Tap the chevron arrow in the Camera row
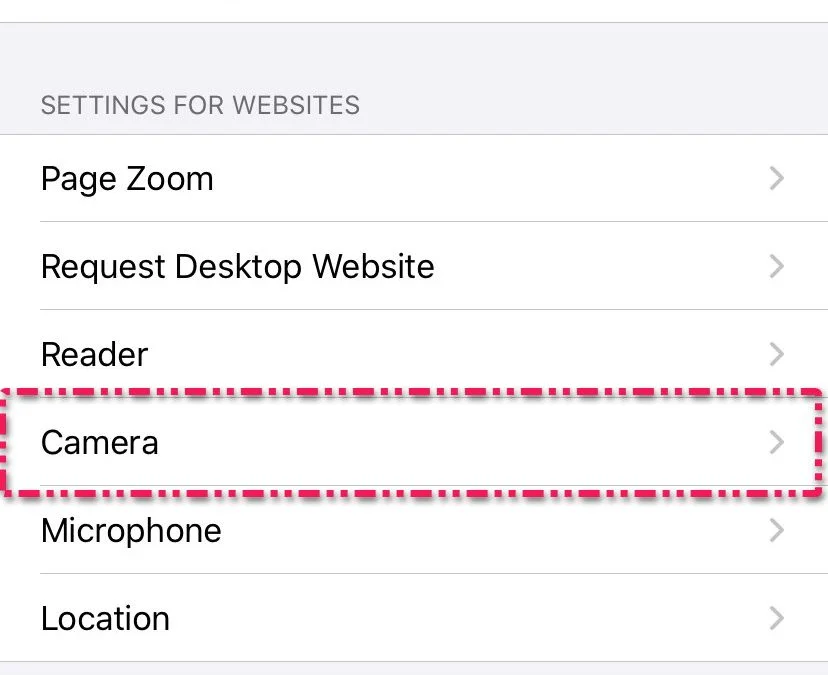Screen dimensions: 828x675 click(776, 442)
